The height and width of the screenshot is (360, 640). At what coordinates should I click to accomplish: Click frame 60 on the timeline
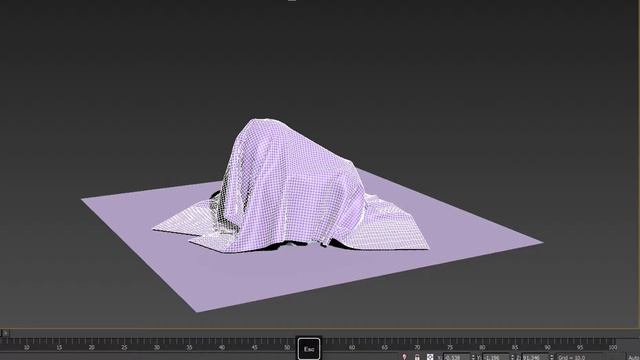352,347
